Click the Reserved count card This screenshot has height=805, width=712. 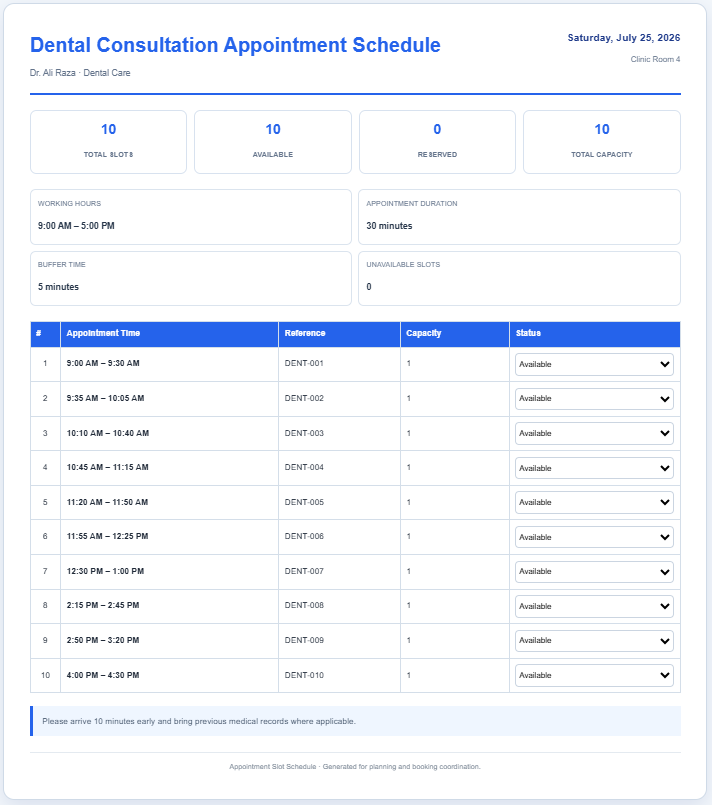(x=437, y=142)
